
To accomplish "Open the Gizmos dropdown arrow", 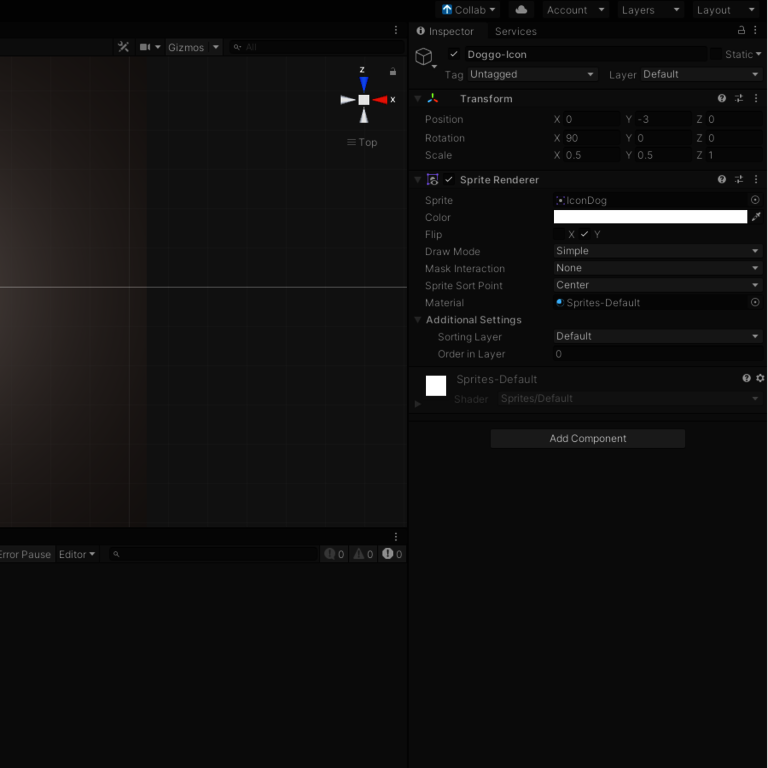I will click(216, 47).
